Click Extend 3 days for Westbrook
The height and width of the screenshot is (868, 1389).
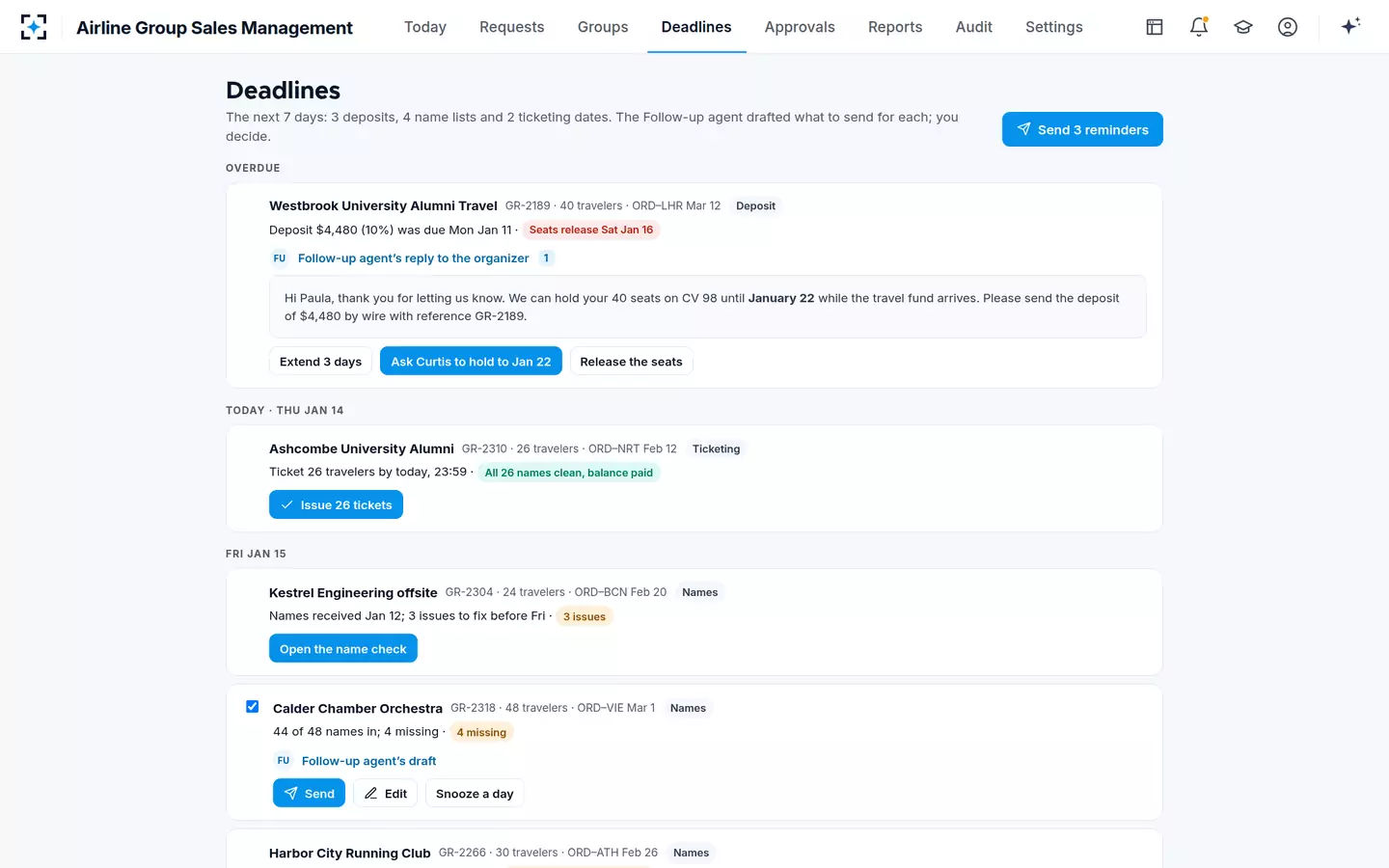(x=320, y=362)
